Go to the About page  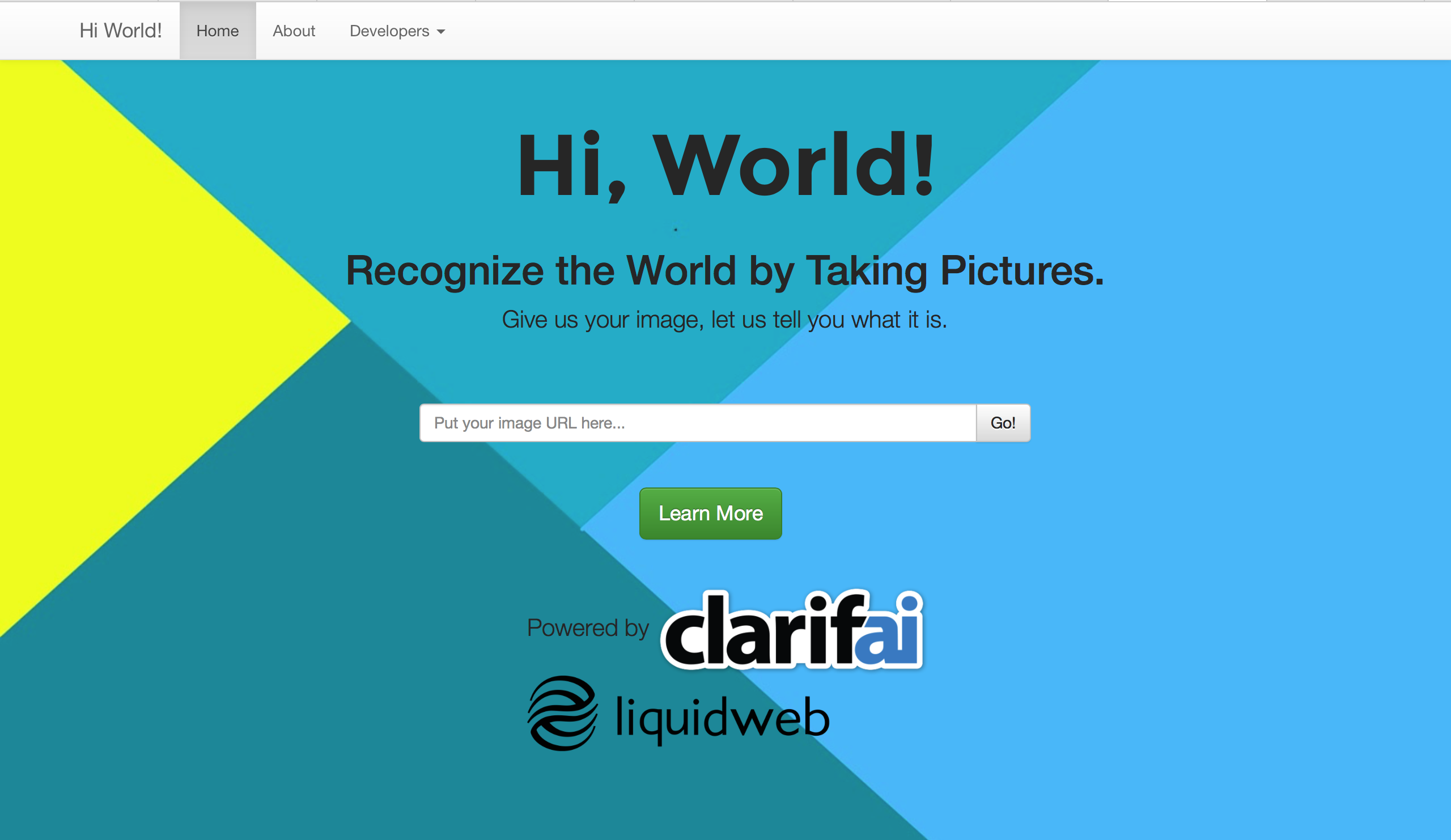click(294, 31)
